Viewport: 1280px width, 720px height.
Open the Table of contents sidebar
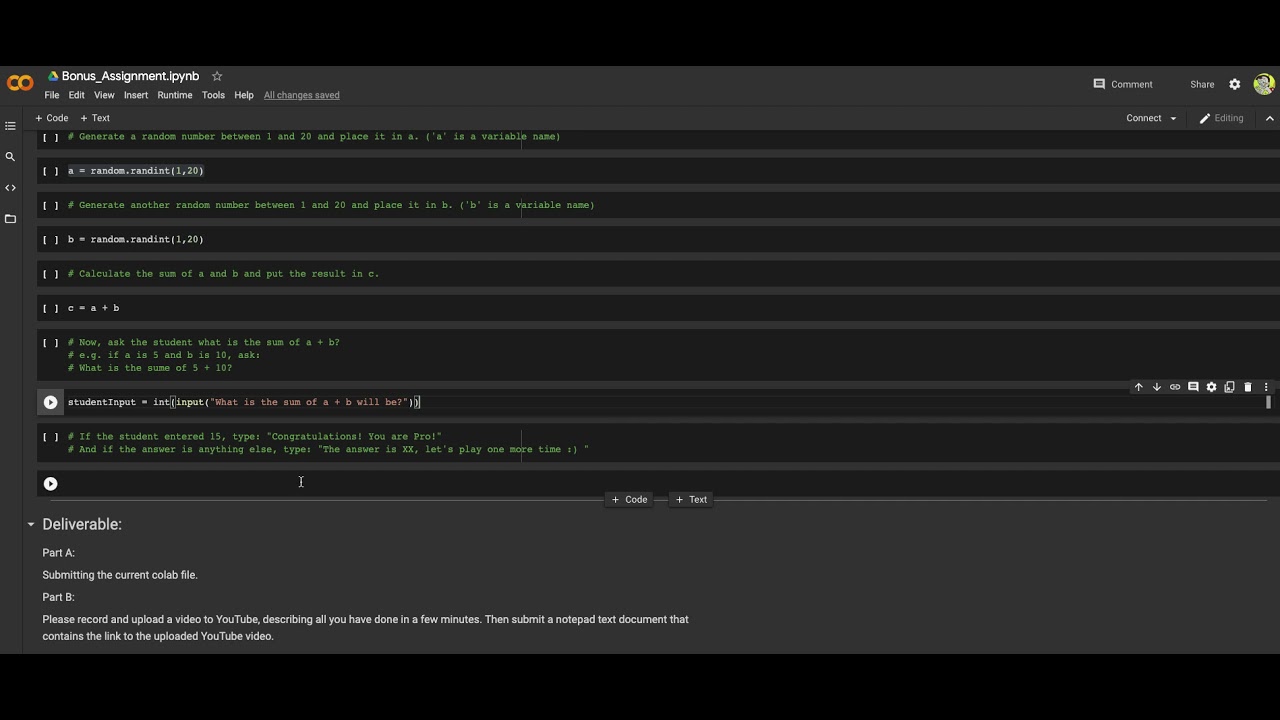tap(11, 126)
